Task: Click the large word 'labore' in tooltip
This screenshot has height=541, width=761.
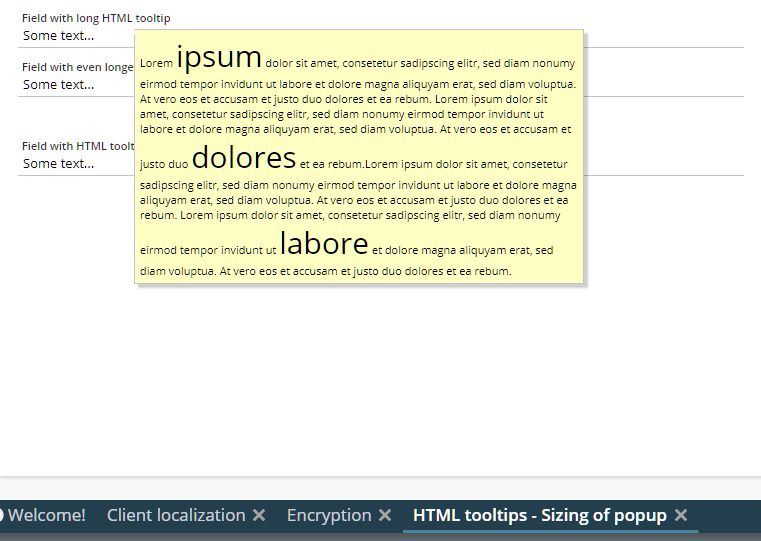Action: pos(324,243)
